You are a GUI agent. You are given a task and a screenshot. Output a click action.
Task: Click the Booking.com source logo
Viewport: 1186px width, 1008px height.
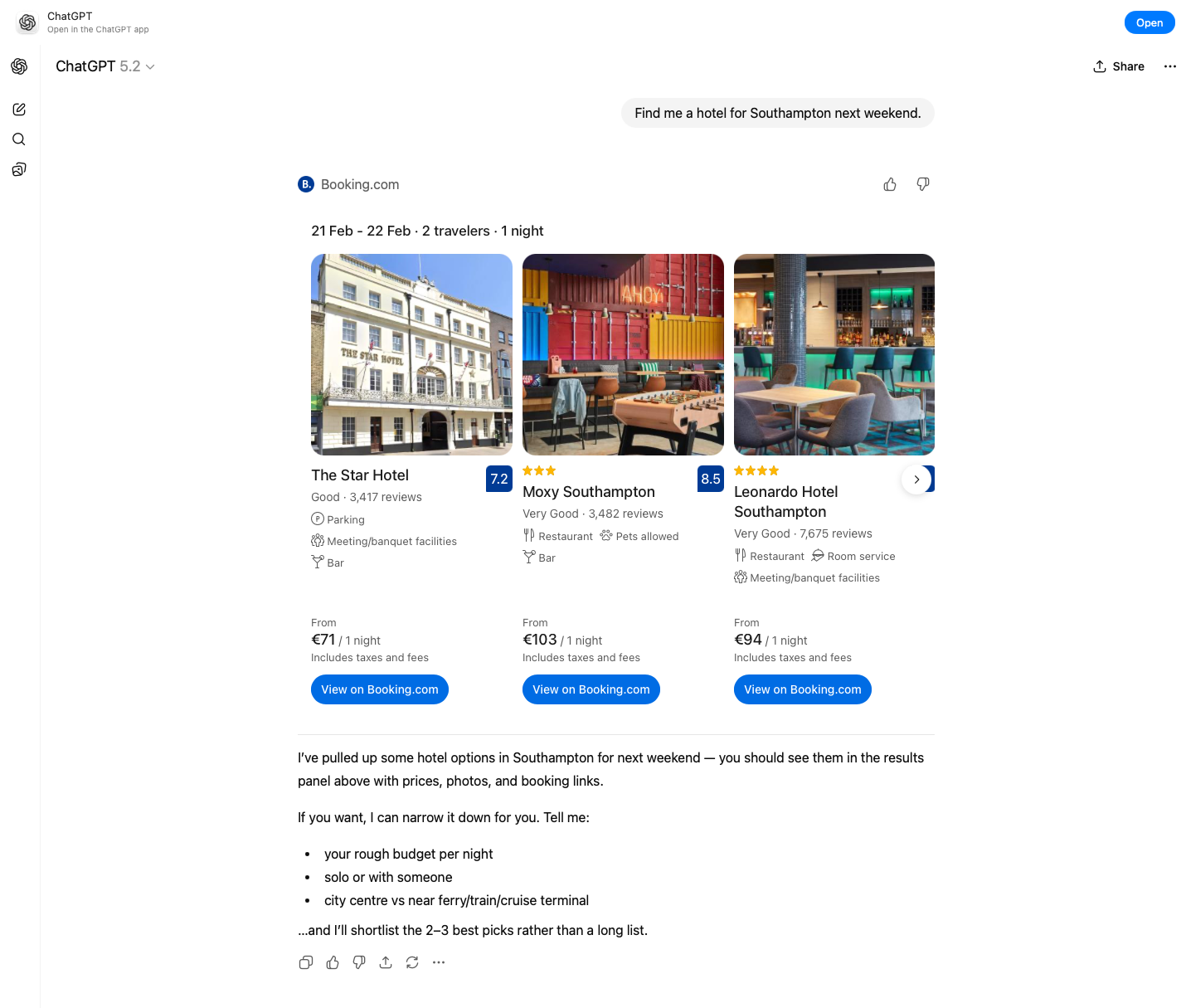point(305,184)
